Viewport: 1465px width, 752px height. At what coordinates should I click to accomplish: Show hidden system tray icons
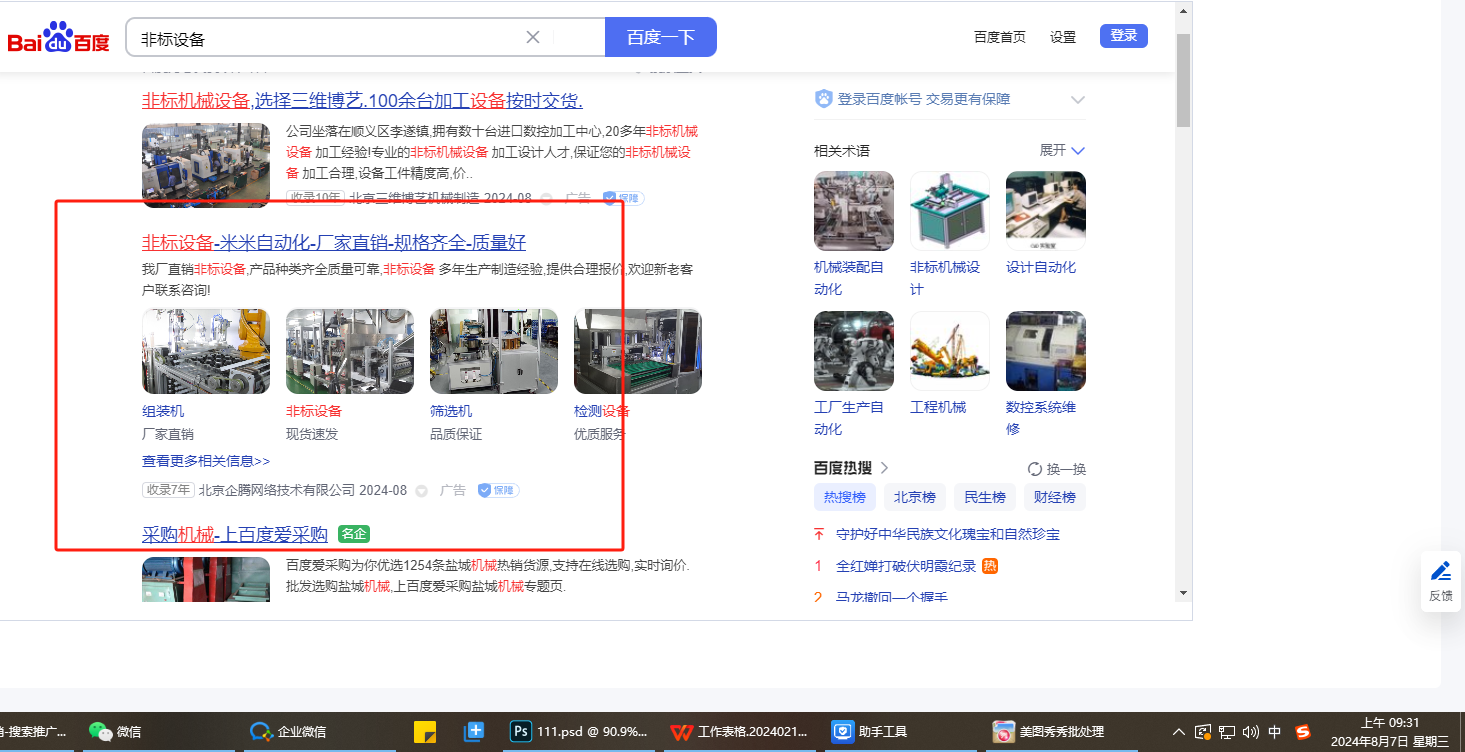1179,731
